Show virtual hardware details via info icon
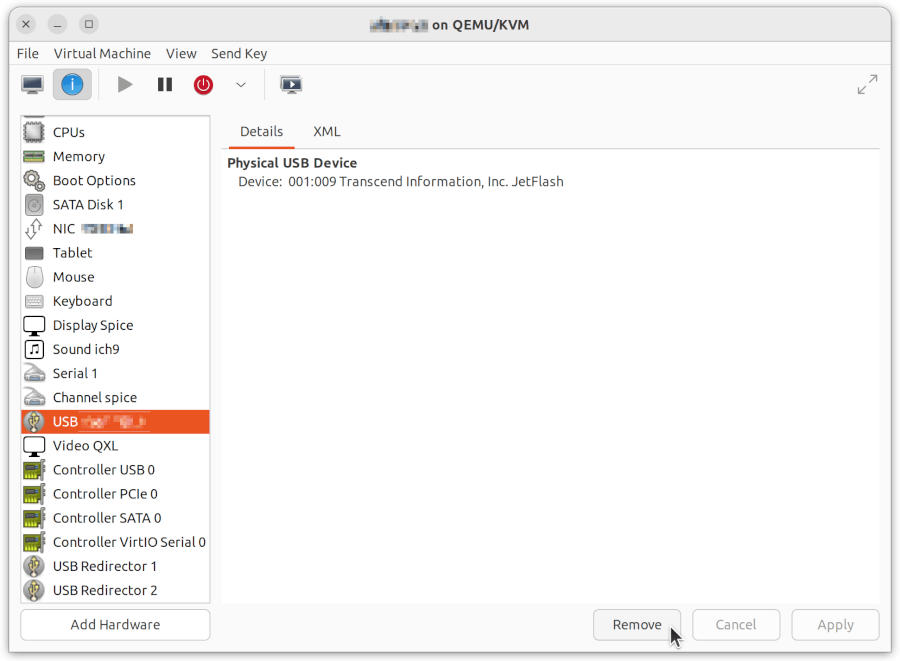This screenshot has width=900, height=661. point(71,85)
